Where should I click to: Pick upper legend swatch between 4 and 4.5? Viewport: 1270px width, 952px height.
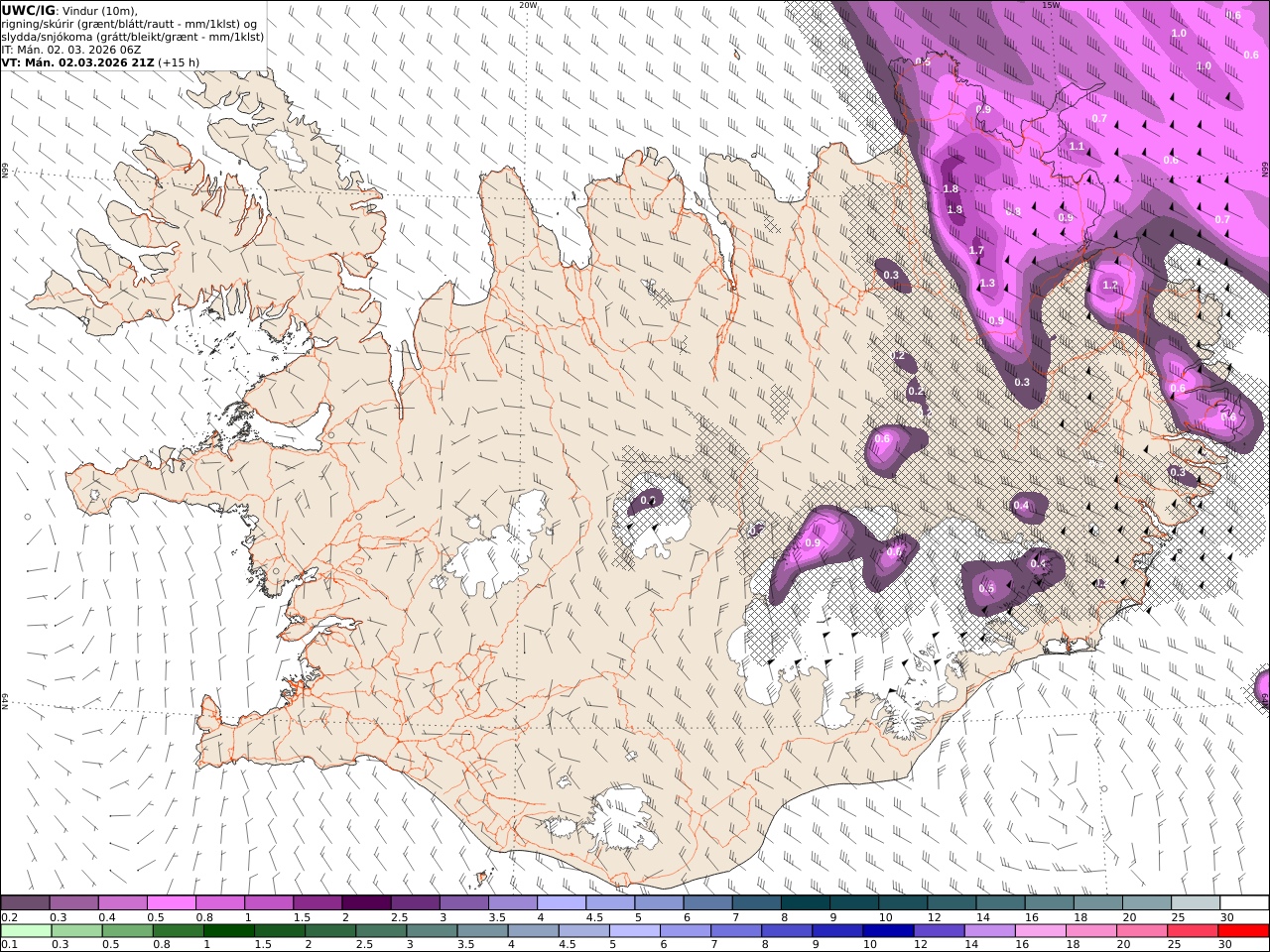pos(561,903)
